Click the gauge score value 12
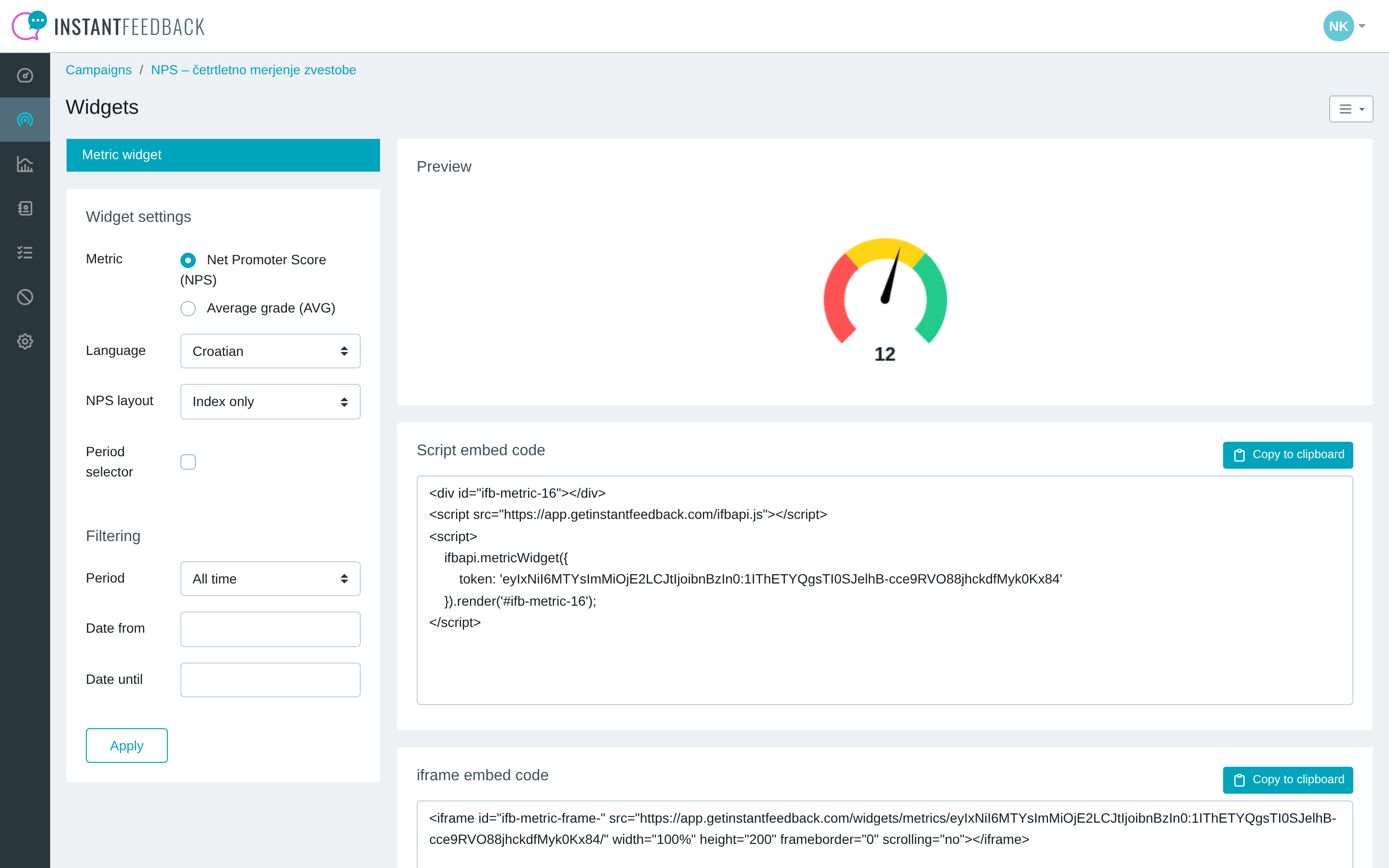 click(x=885, y=354)
